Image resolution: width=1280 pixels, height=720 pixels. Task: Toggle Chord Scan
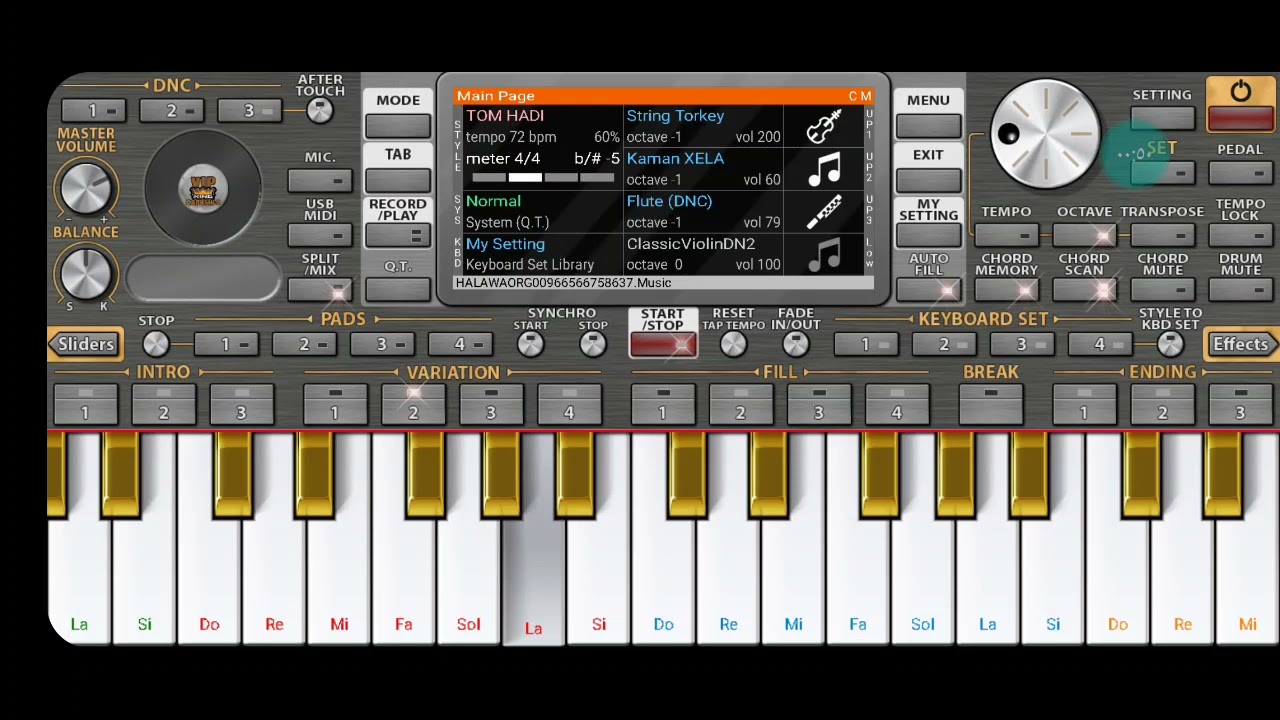point(1084,290)
